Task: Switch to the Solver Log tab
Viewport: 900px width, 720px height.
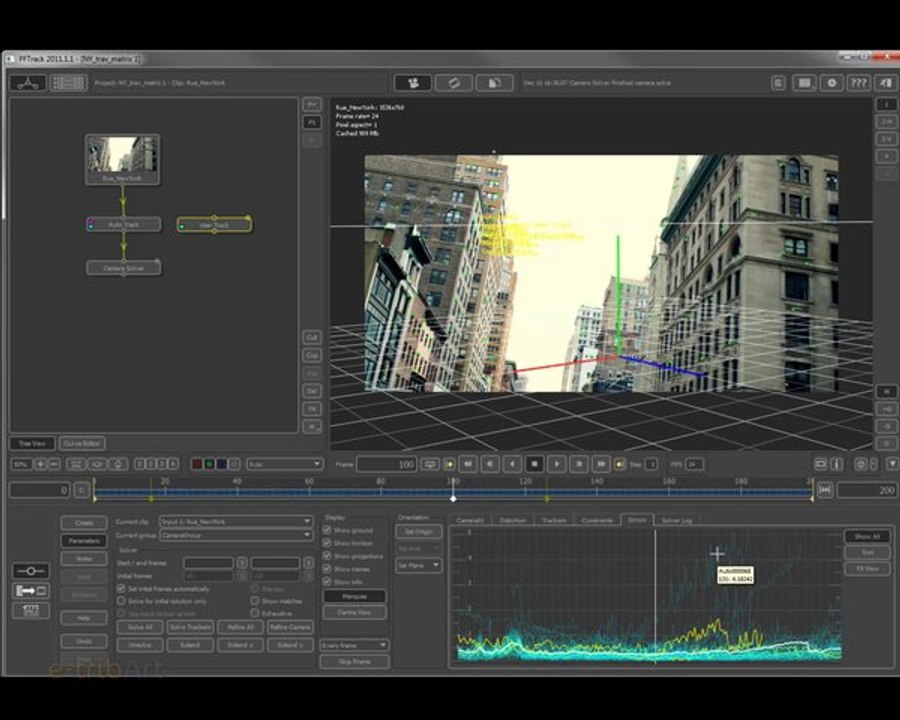Action: (677, 520)
